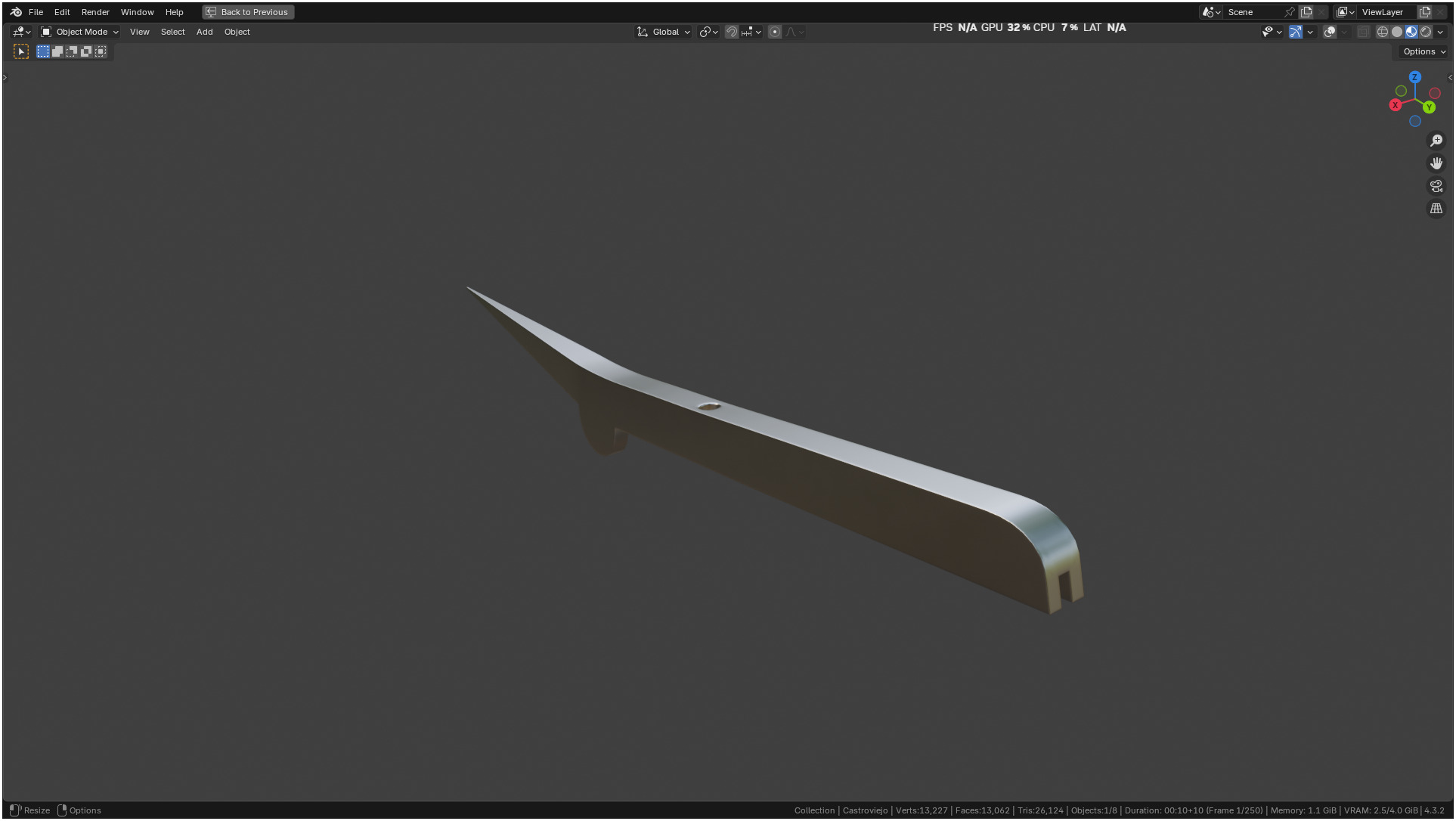This screenshot has height=821, width=1456.
Task: Open the snapping options dropdown
Action: click(751, 32)
